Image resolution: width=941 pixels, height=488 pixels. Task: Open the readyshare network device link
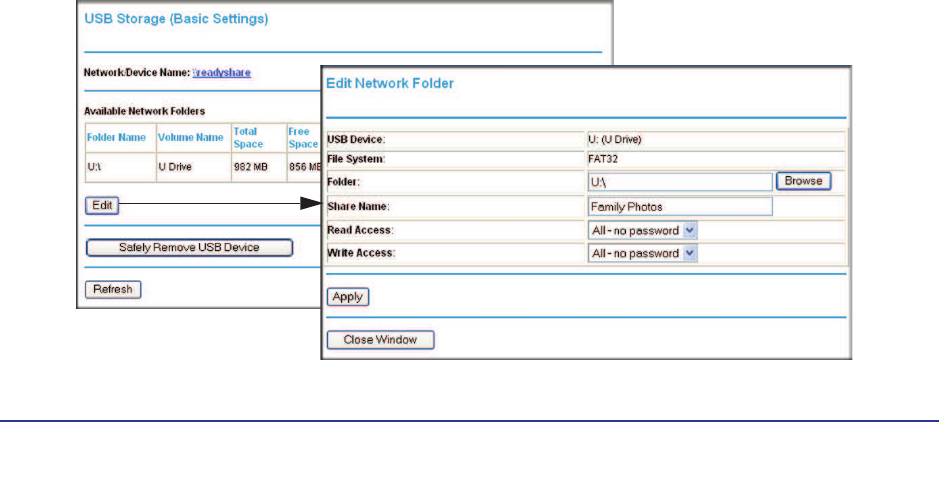tap(221, 73)
